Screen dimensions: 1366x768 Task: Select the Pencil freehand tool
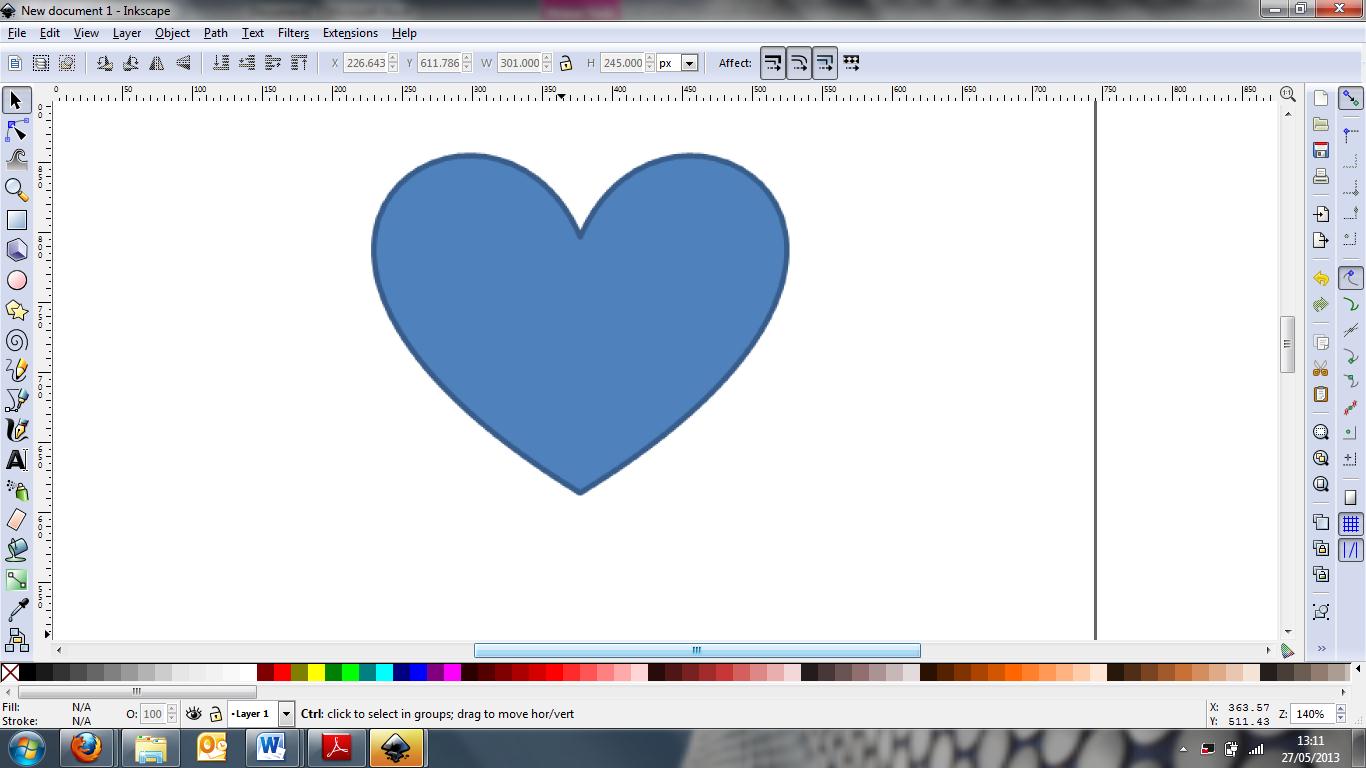point(16,370)
